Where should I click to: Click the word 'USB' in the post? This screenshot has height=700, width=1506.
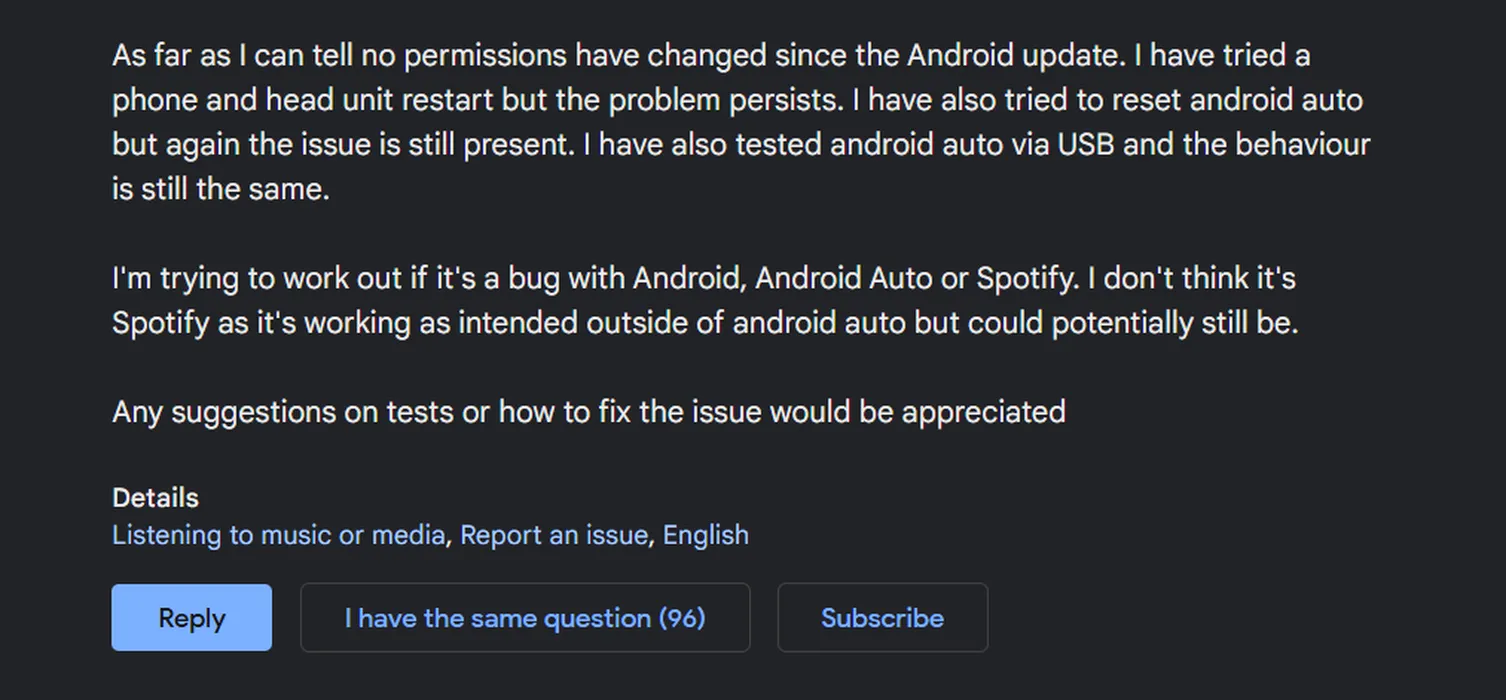(1085, 144)
